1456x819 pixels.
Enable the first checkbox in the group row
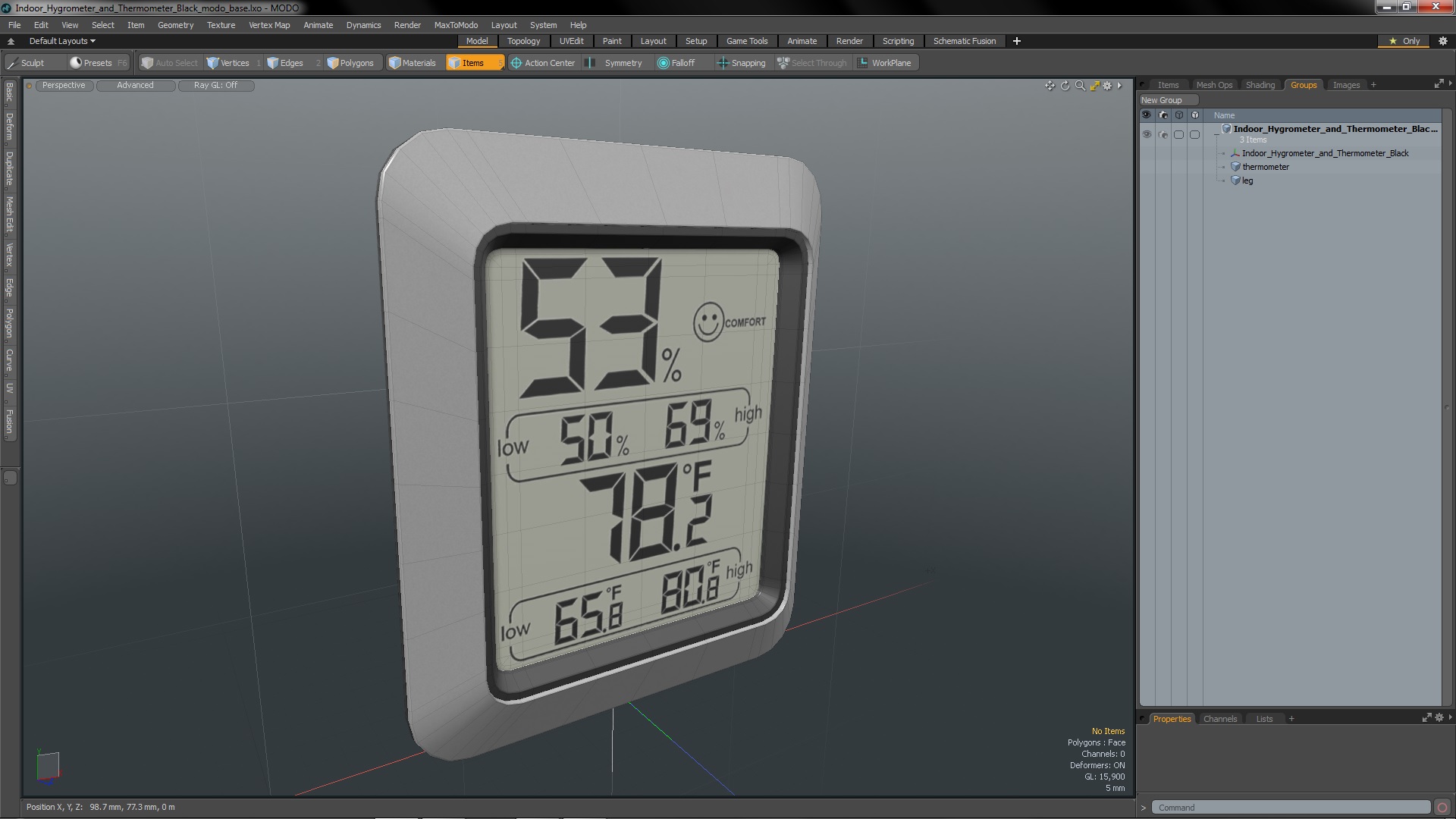(1178, 134)
